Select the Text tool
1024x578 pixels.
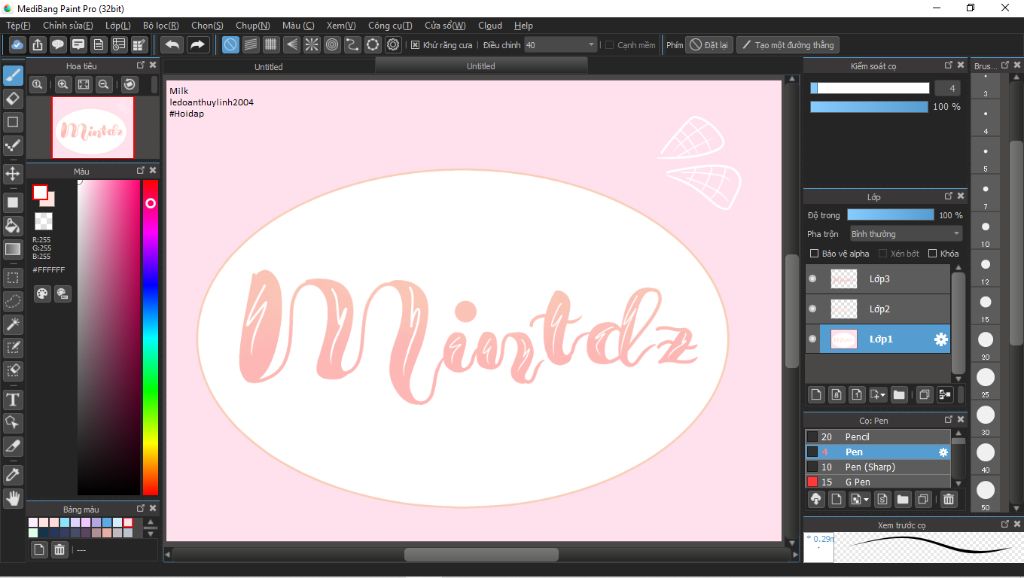[13, 399]
